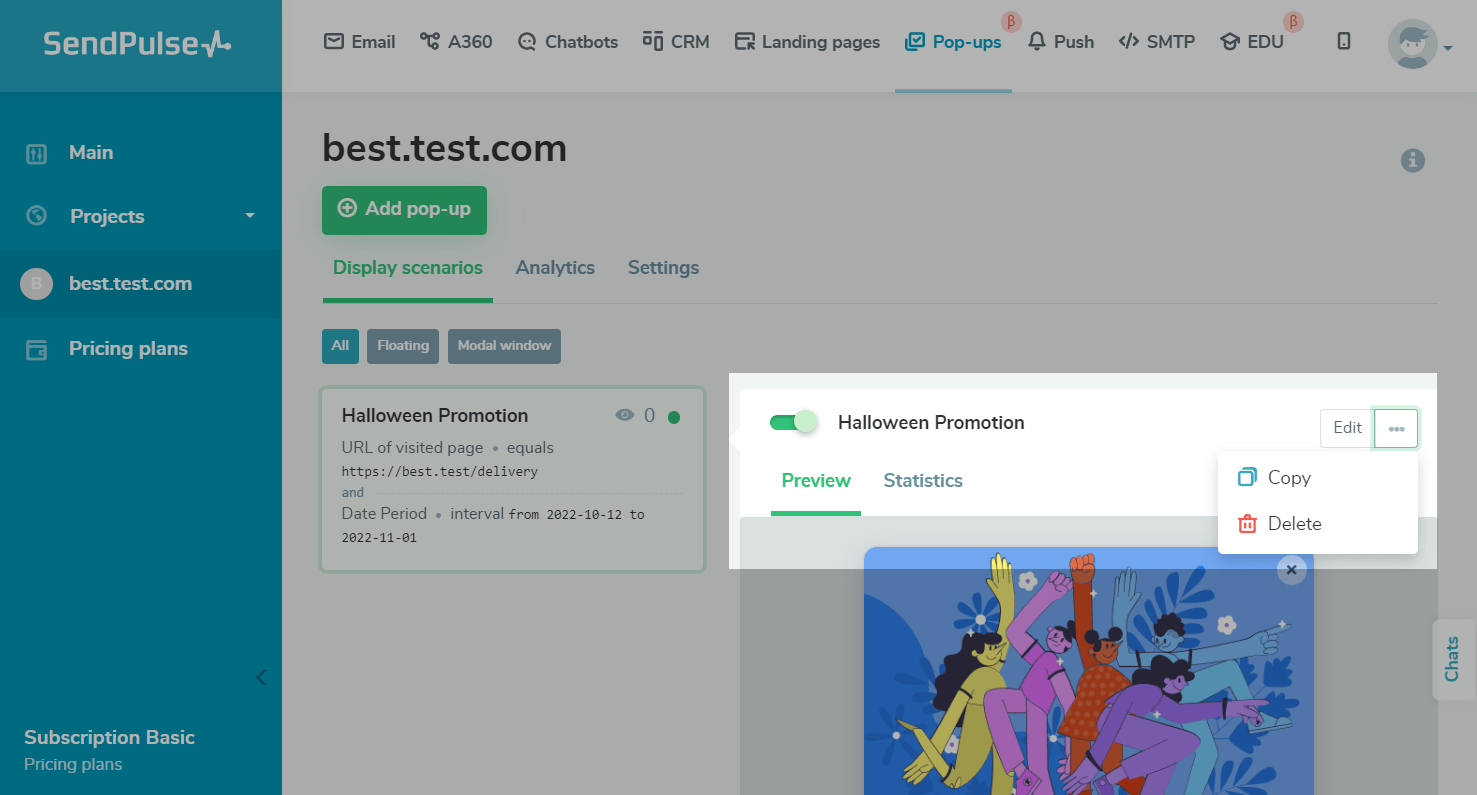Toggle the Halloween Promotion switch off
The image size is (1477, 795).
(794, 422)
